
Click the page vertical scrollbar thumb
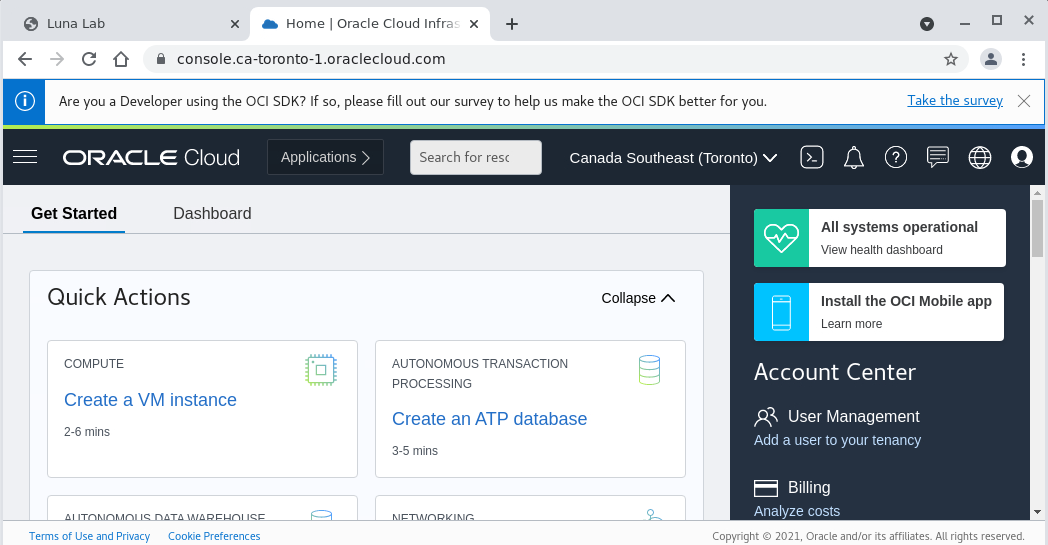(x=1037, y=229)
